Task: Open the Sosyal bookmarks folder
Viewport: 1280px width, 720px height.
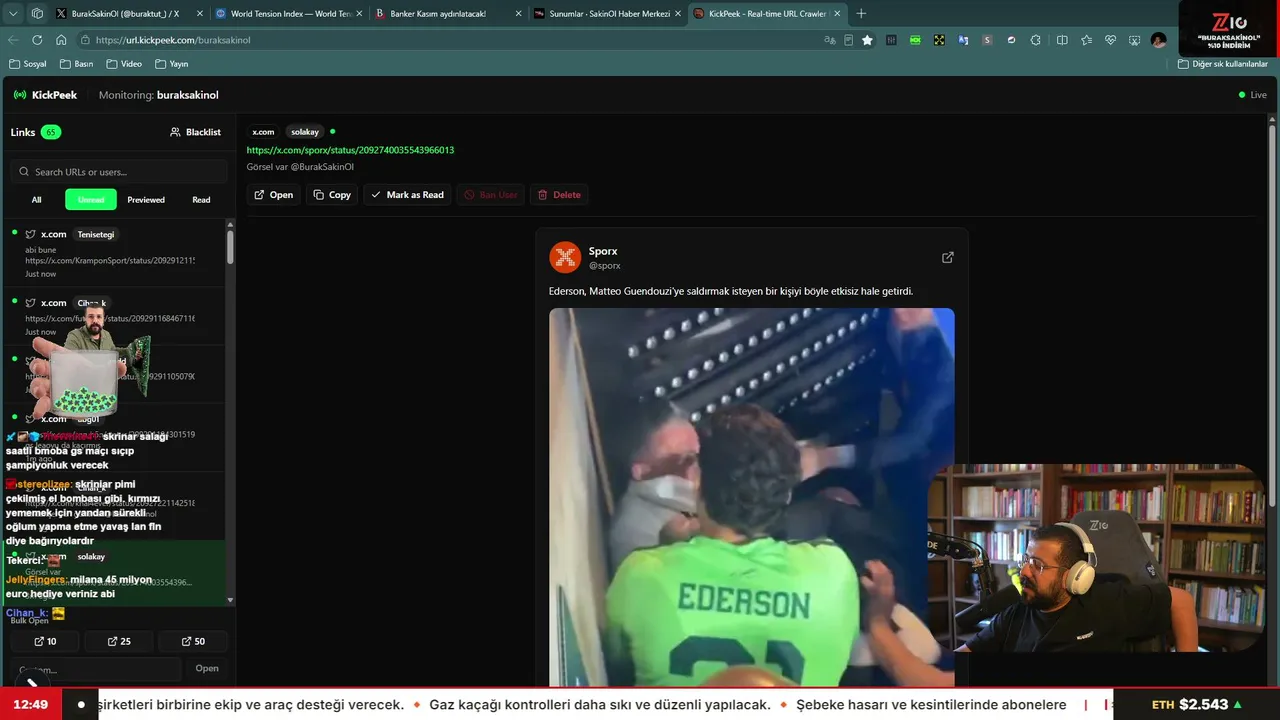Action: pyautogui.click(x=28, y=64)
